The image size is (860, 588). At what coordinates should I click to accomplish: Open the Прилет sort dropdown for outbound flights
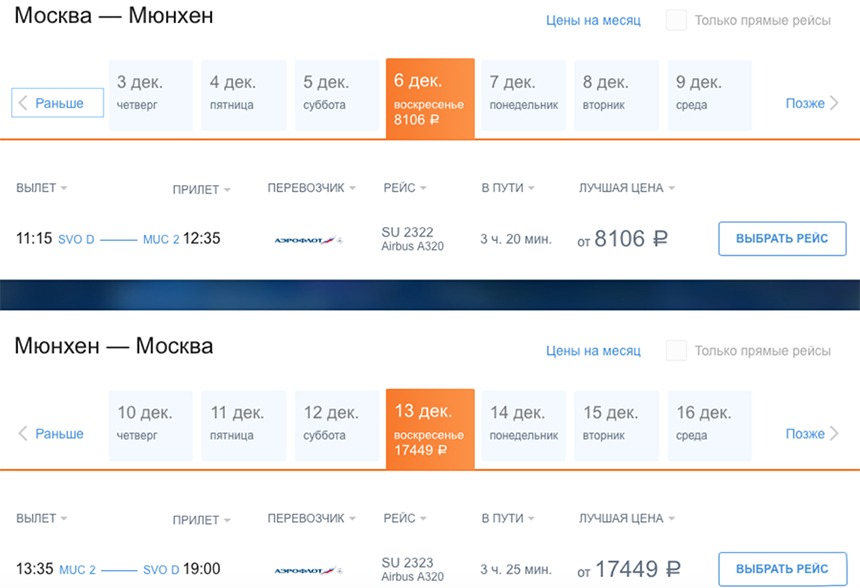pos(201,189)
